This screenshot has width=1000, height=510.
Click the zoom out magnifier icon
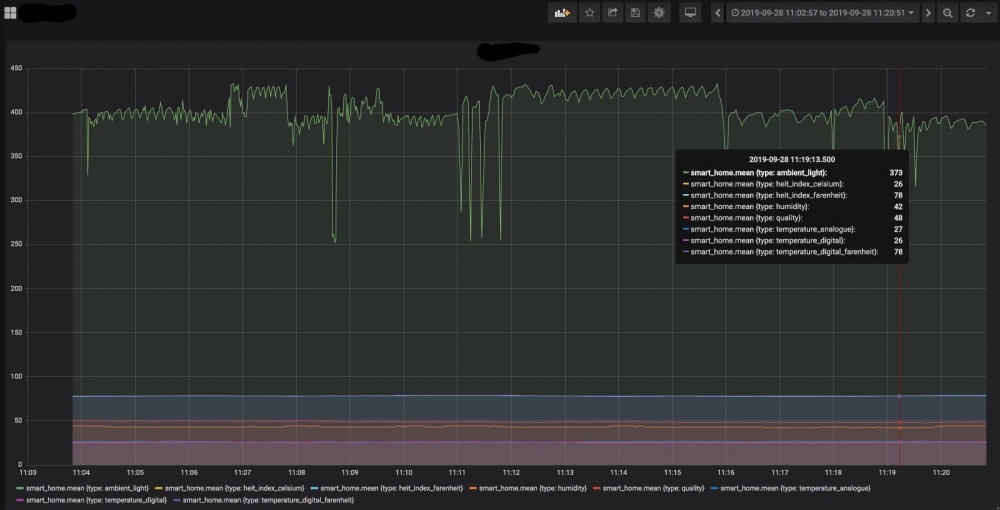pyautogui.click(x=948, y=13)
